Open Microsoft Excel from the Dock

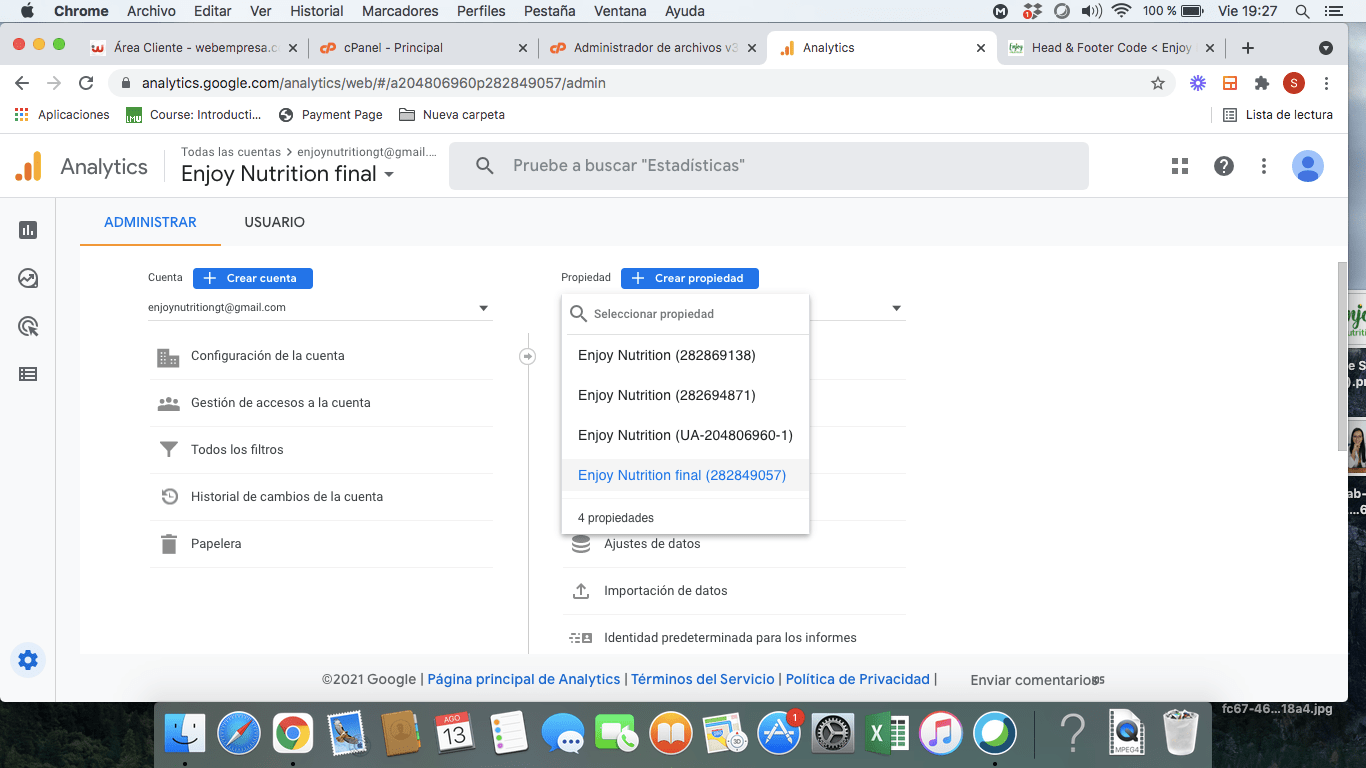click(x=887, y=734)
